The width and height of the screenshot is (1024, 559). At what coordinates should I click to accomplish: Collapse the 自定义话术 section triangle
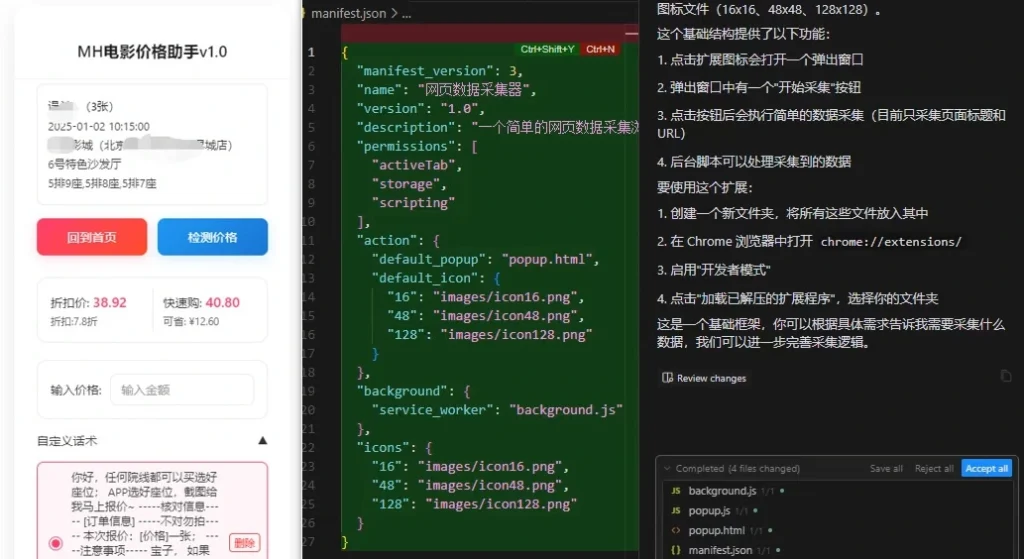click(263, 441)
